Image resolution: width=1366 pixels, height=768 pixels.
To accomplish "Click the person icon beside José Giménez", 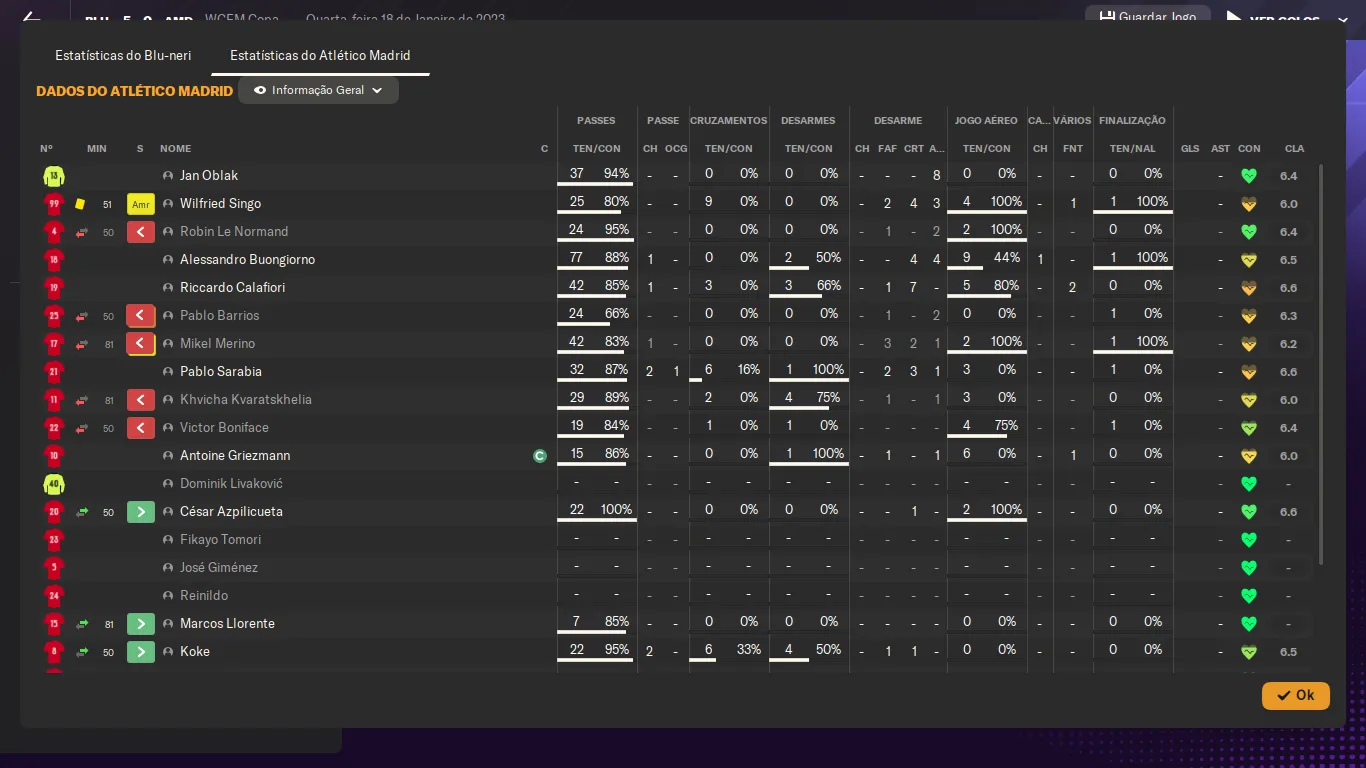I will (168, 568).
